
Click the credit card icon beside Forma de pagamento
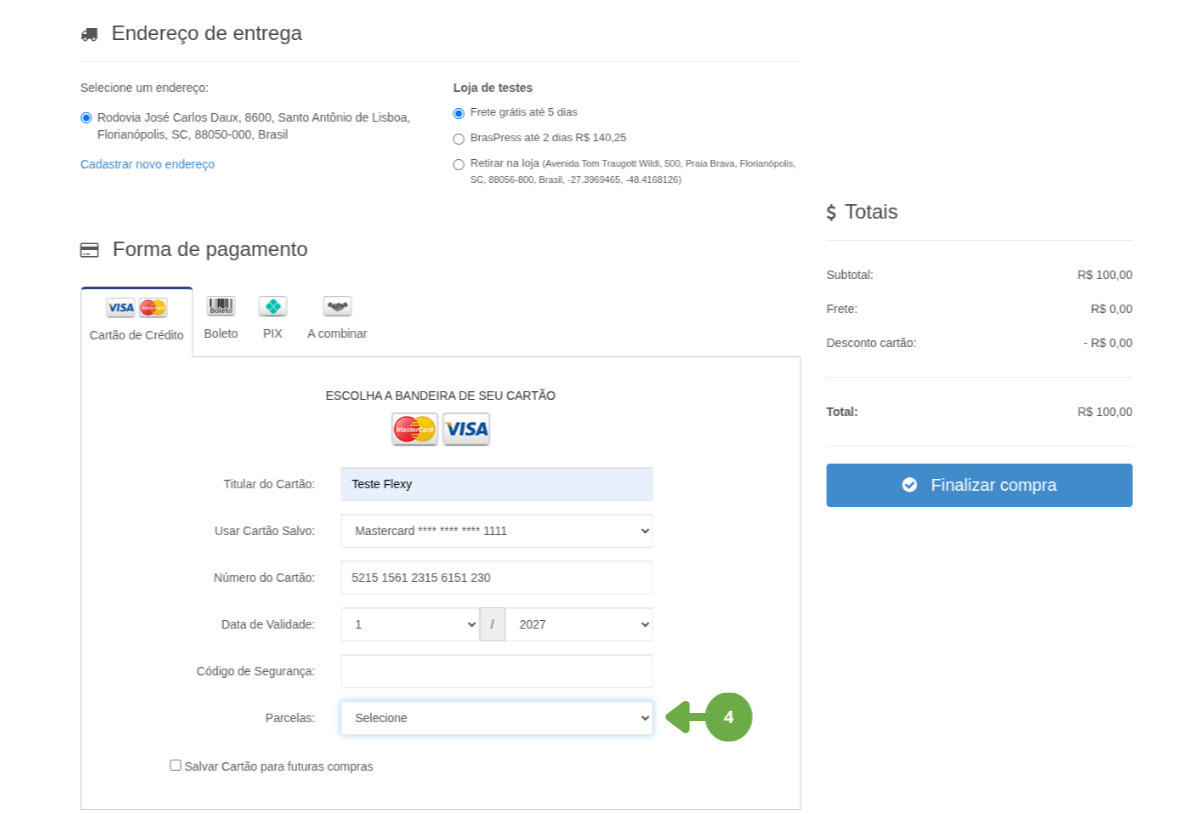[x=89, y=250]
